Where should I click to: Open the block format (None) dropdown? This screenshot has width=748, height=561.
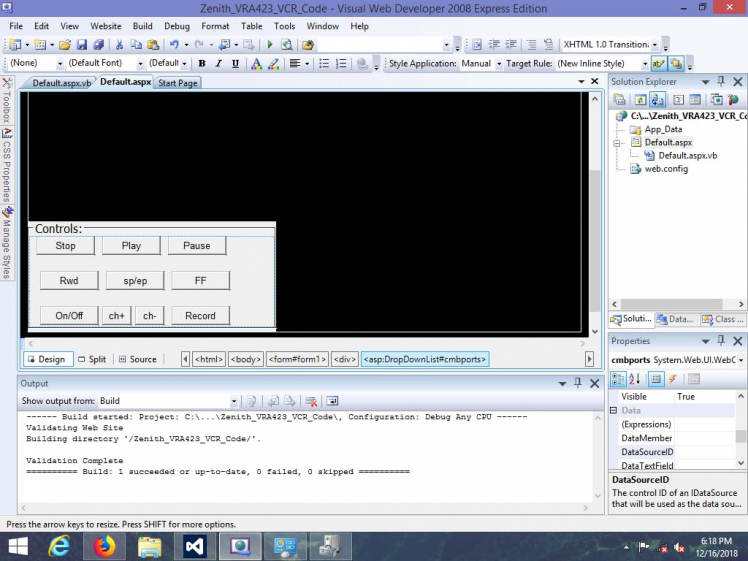(60, 63)
